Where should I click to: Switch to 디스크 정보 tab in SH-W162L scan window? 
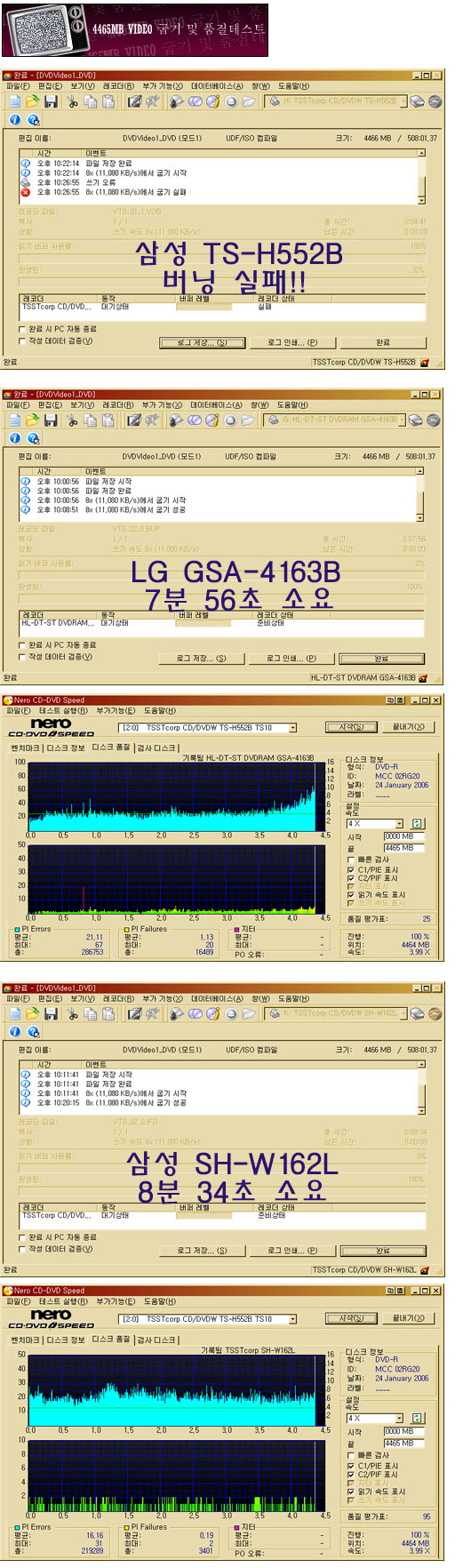[67, 1340]
